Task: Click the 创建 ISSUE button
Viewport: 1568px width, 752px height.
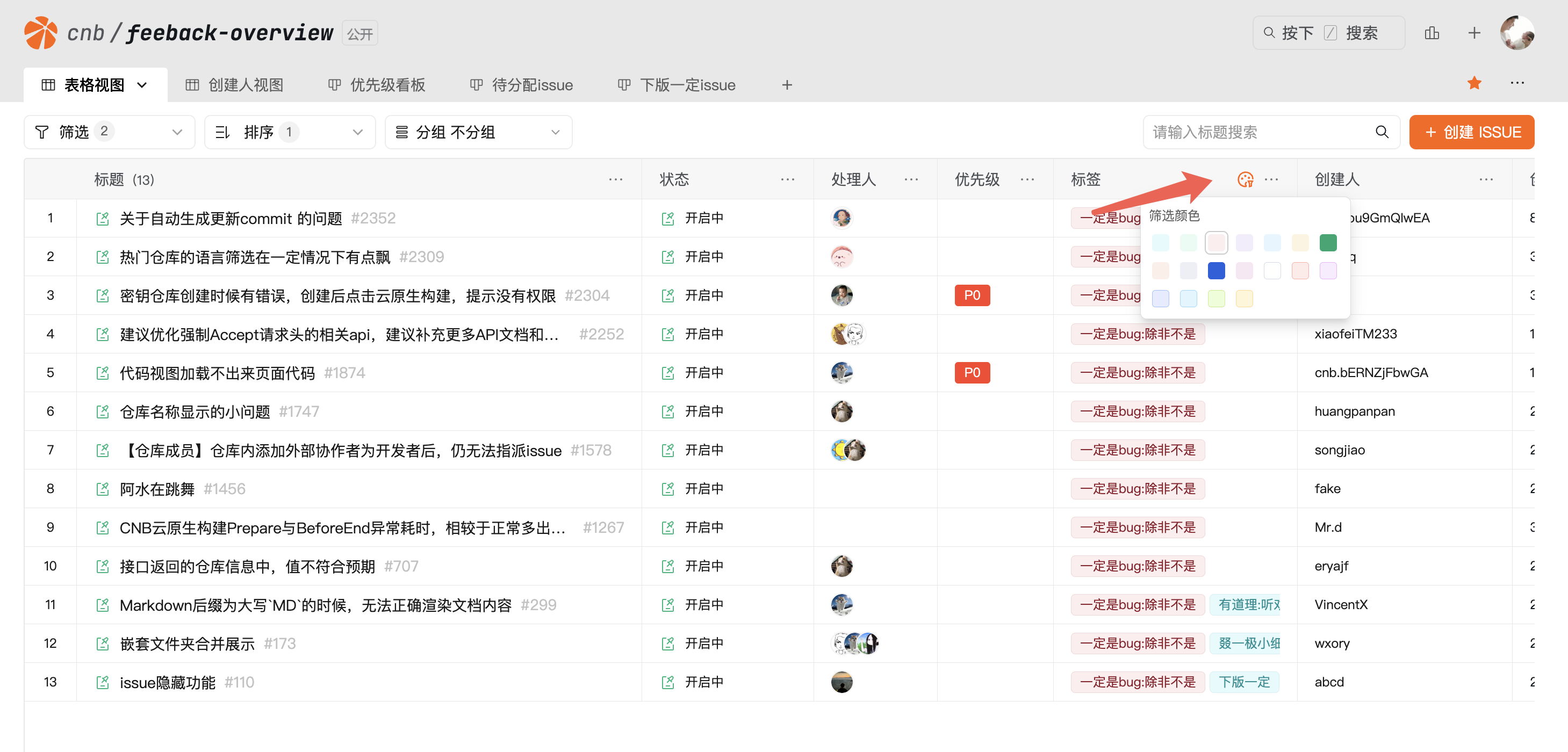Action: 1471,132
